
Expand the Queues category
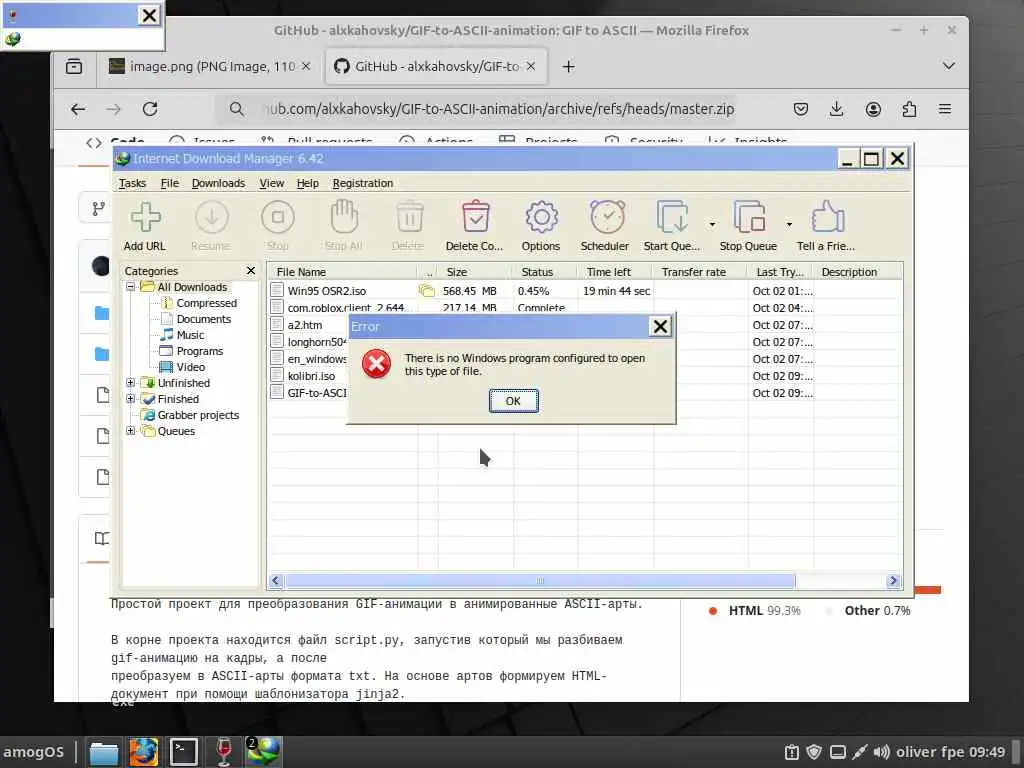131,430
